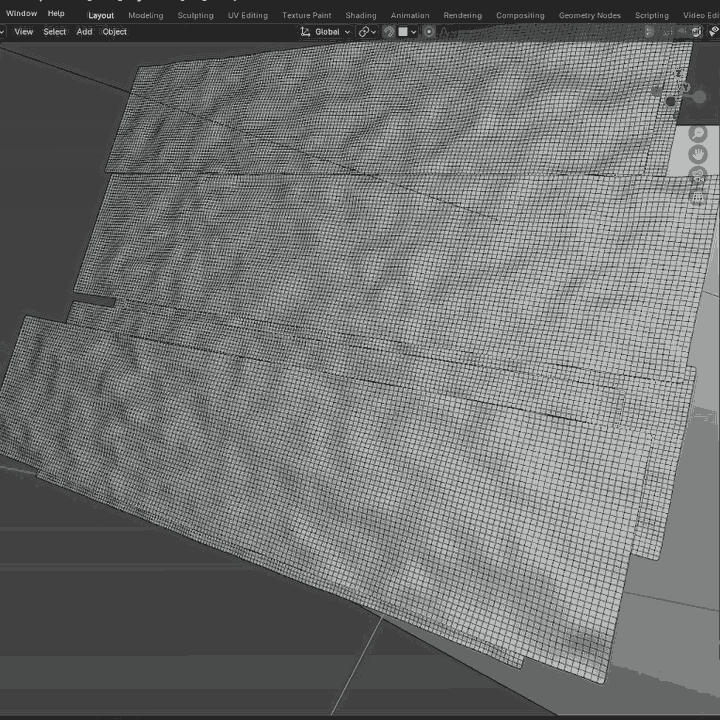Toggle the camera view icon
Image resolution: width=720 pixels, height=720 pixels.
tap(700, 176)
